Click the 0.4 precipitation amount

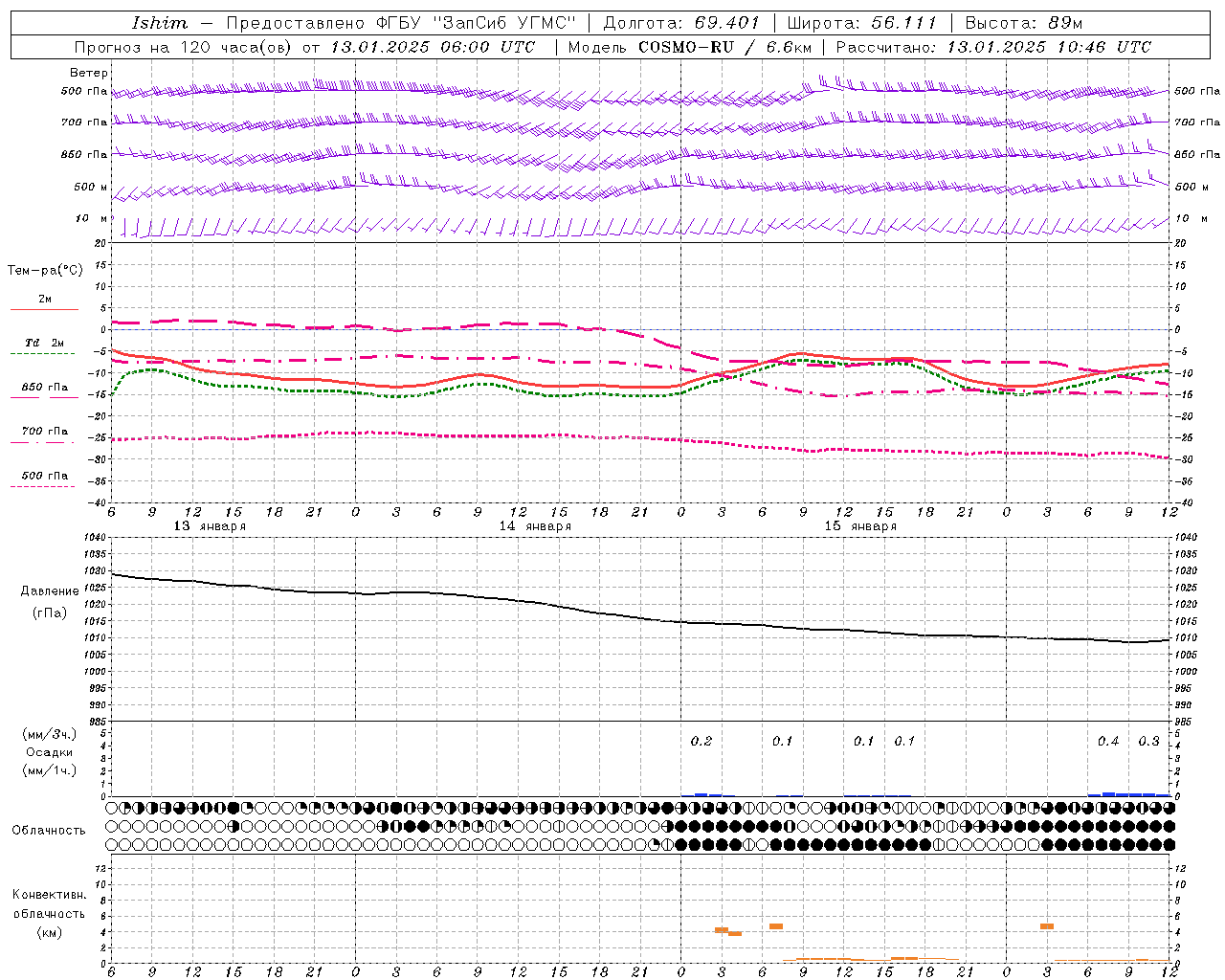pyautogui.click(x=1108, y=741)
